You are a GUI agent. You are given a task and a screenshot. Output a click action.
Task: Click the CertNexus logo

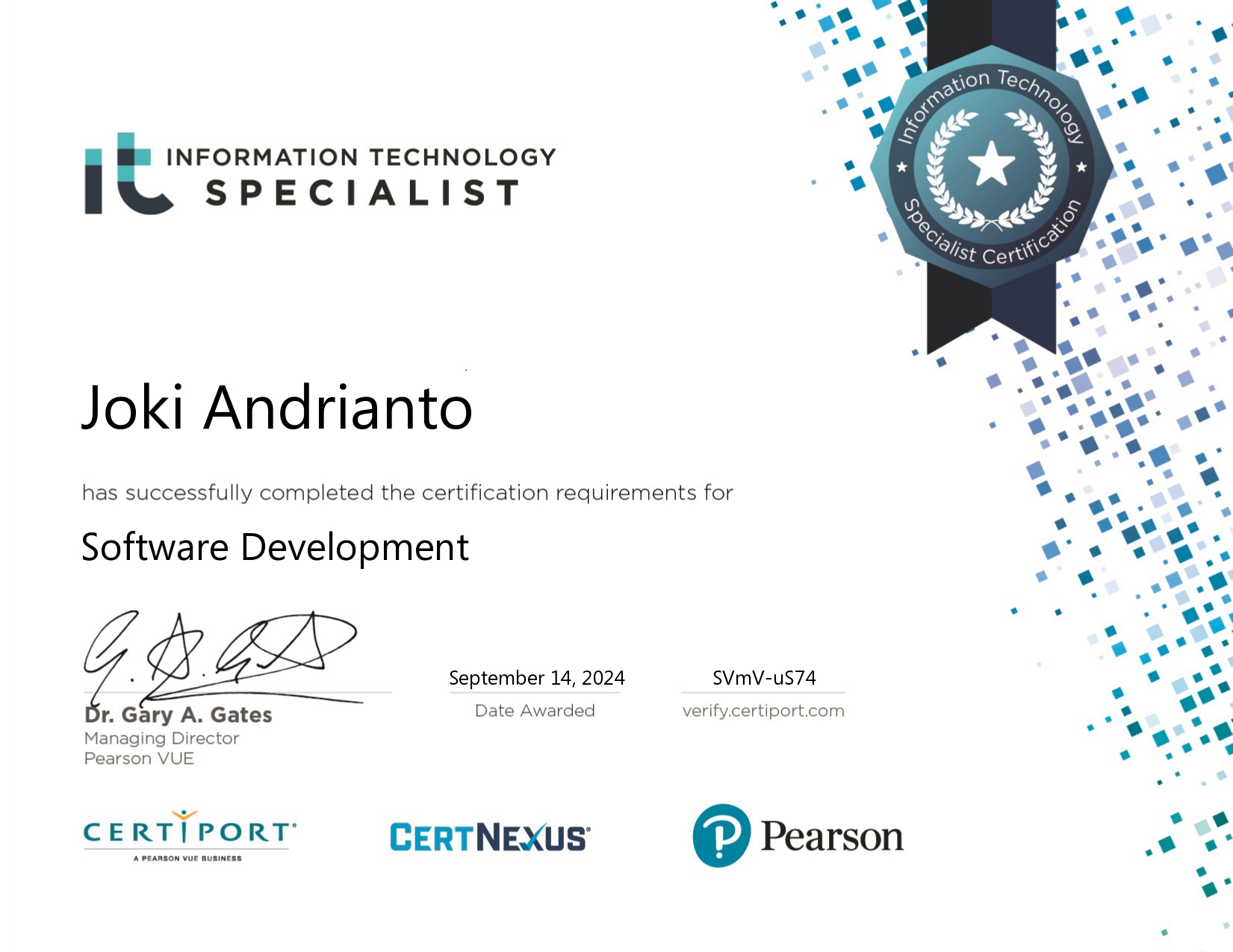490,837
